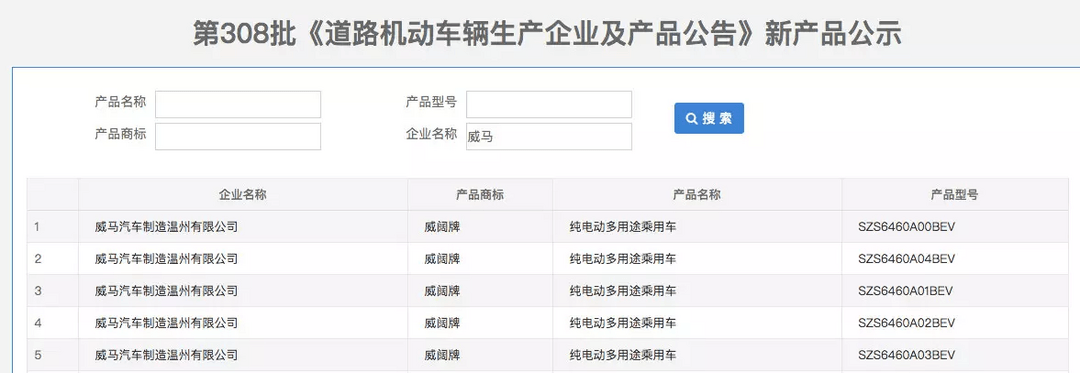Click the 产品名称 column header
Screen dimensions: 1080x373
[x=697, y=195]
